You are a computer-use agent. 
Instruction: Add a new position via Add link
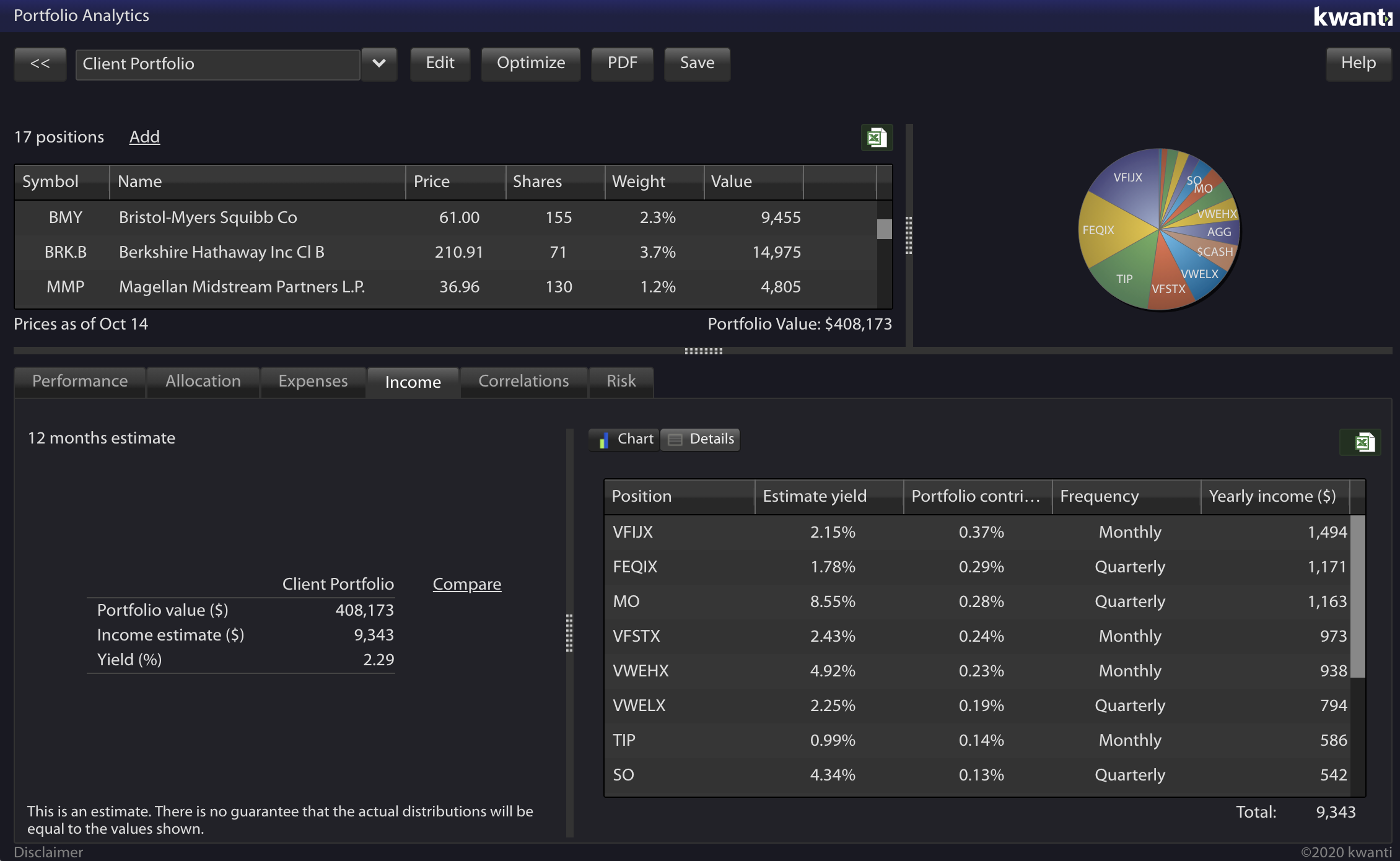(144, 137)
